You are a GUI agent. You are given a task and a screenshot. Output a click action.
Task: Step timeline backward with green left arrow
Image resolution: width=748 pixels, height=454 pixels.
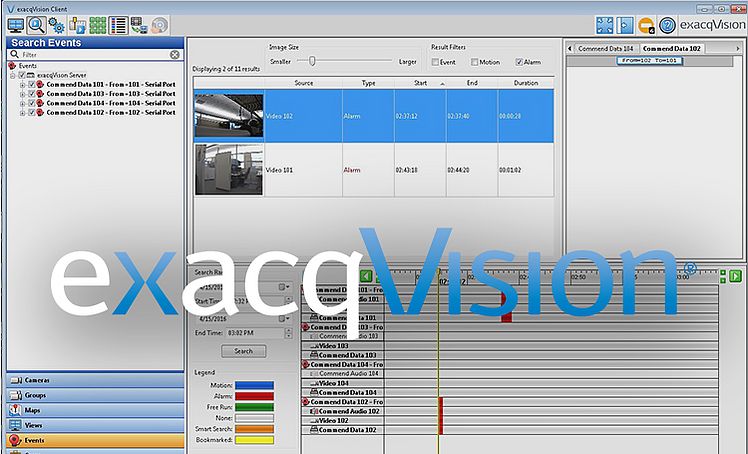pos(366,276)
